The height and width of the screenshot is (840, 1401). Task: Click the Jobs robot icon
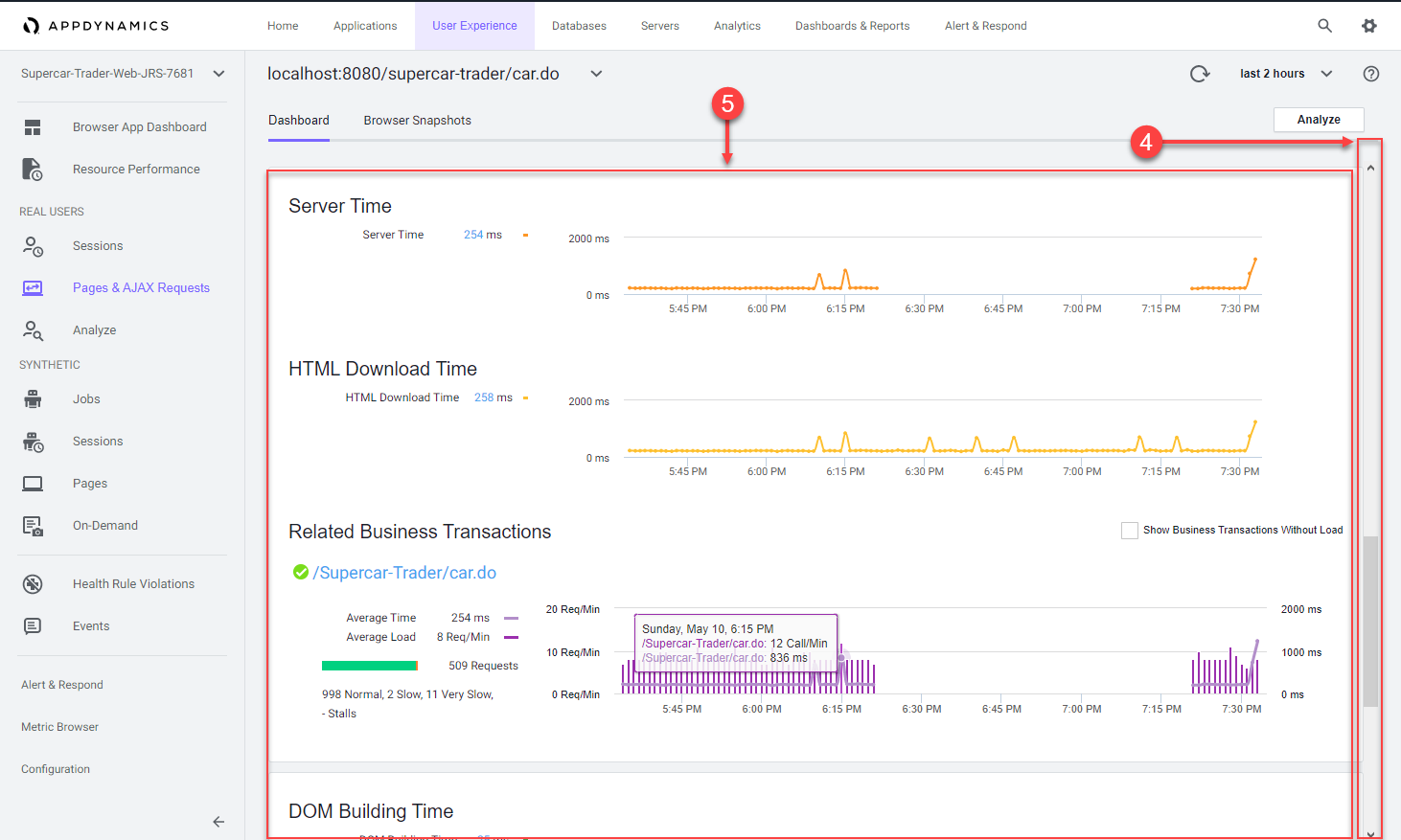pyautogui.click(x=33, y=399)
